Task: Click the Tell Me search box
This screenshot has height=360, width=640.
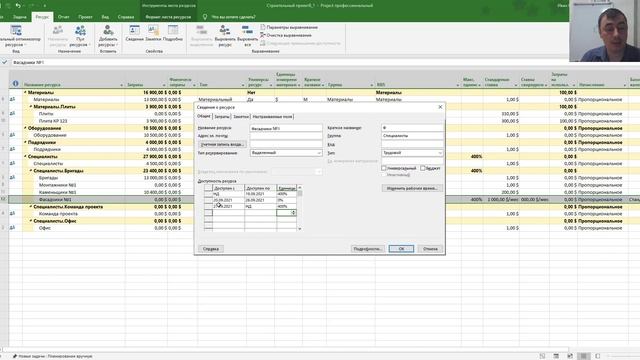Action: pos(233,17)
